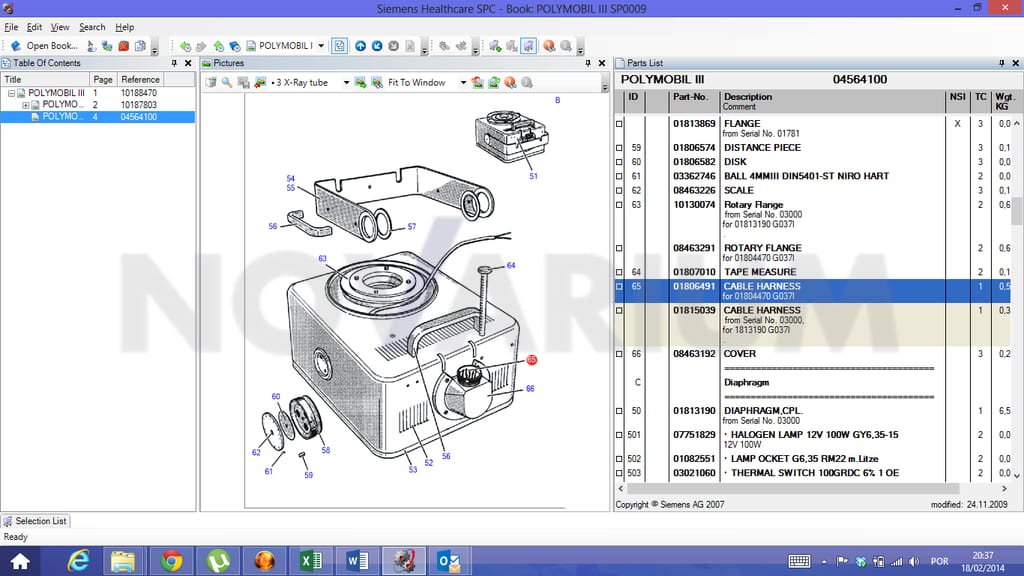Collapse the POLYMOBIL III root tree node

tap(12, 93)
